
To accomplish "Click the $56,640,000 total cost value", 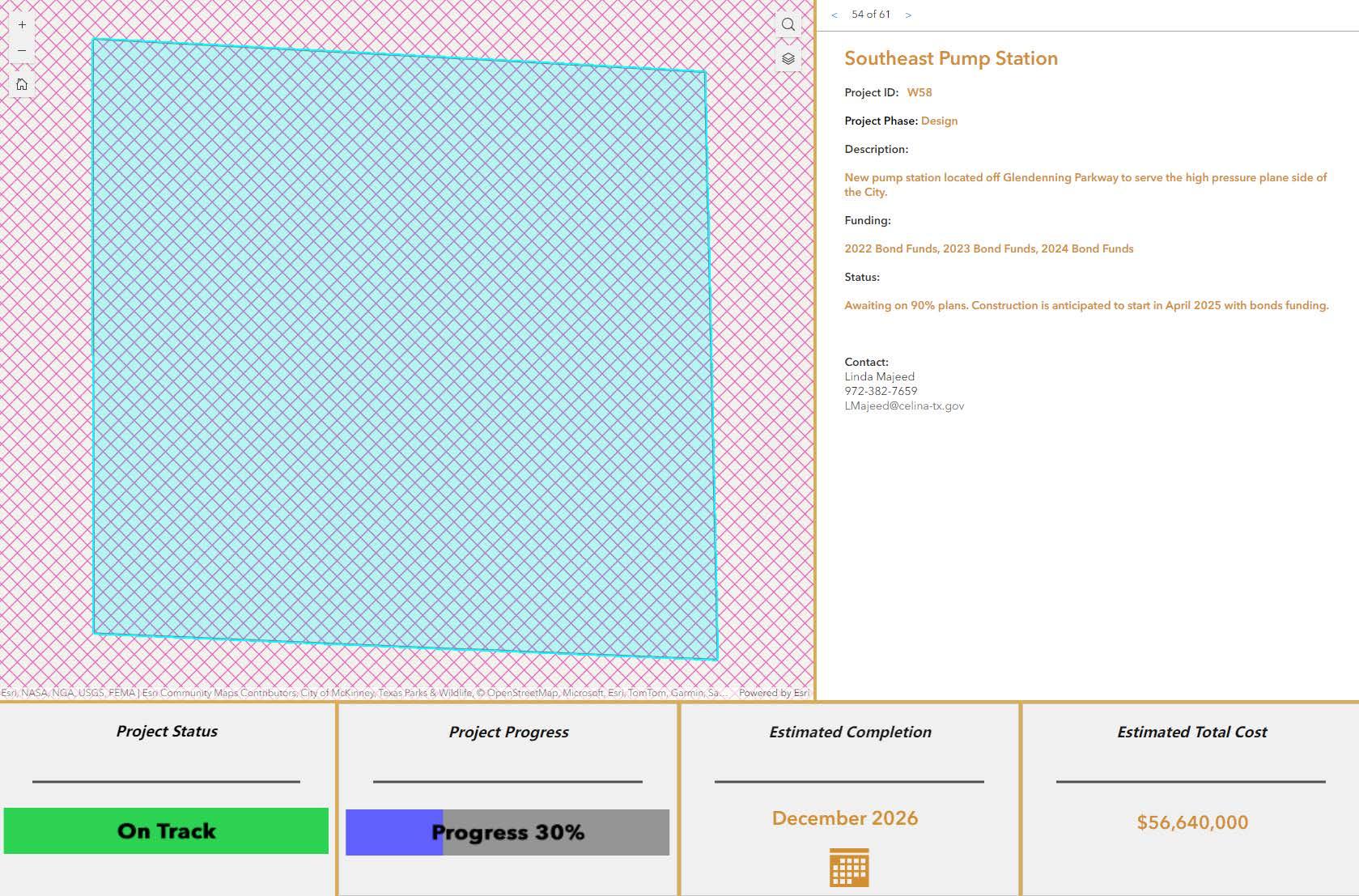I will click(x=1192, y=822).
